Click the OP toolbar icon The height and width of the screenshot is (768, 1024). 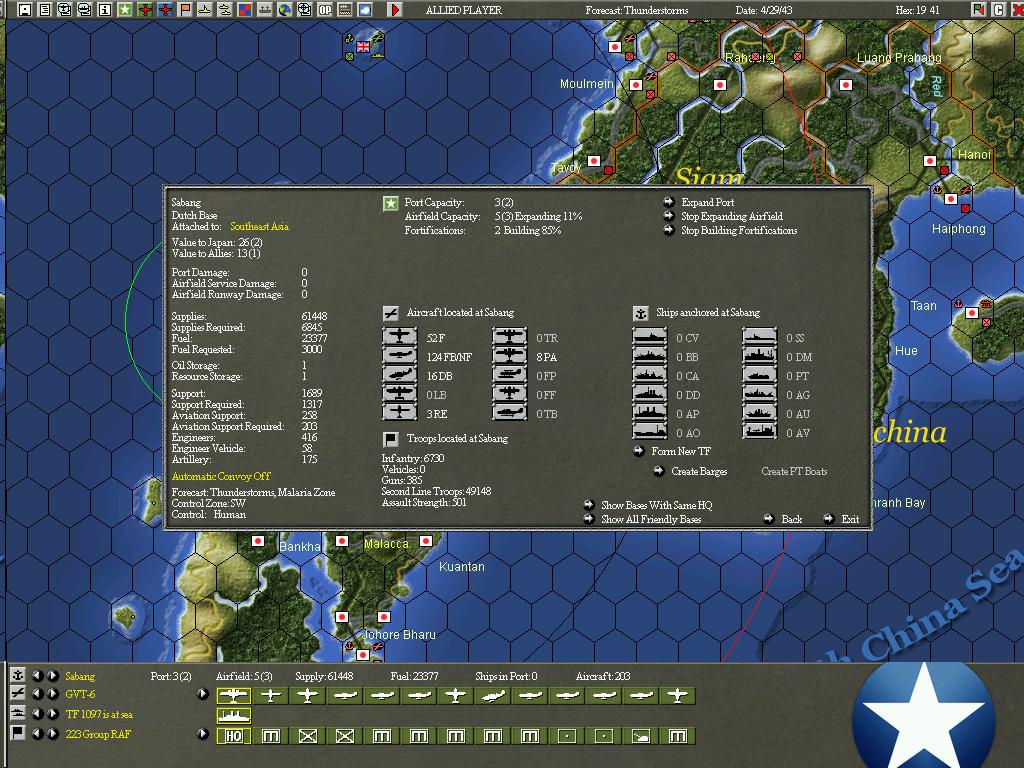(325, 10)
